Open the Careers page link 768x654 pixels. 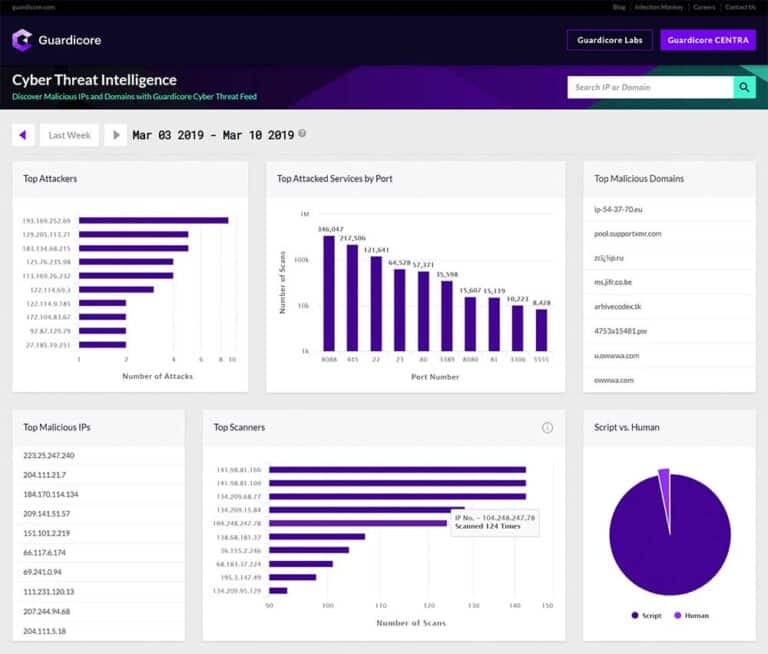pyautogui.click(x=704, y=7)
